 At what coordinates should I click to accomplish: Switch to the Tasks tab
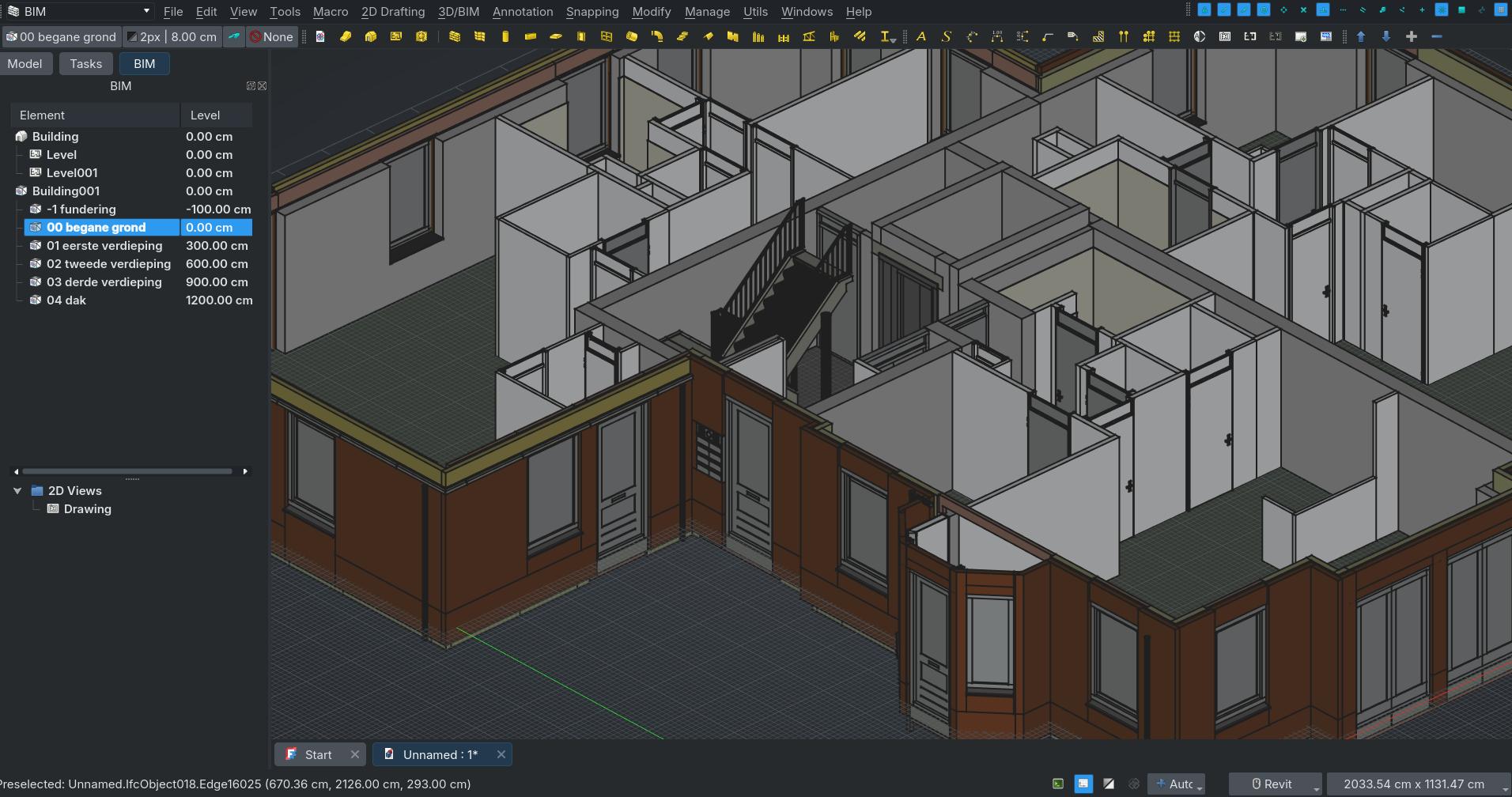point(86,63)
